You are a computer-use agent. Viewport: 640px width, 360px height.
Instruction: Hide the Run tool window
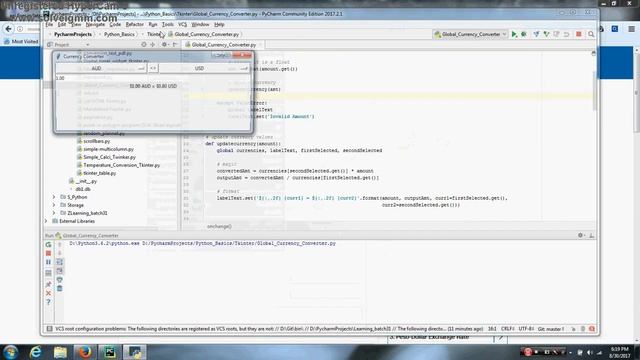[x=591, y=236]
